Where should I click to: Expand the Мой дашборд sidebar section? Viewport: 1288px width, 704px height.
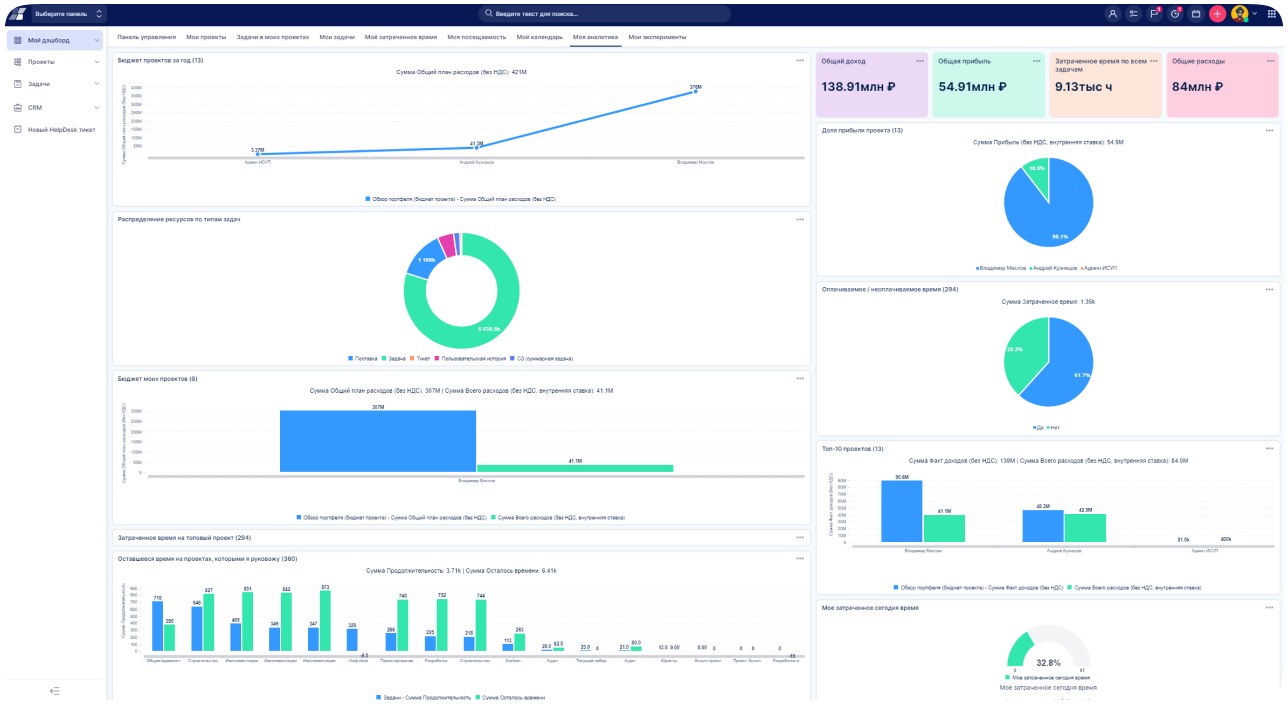pos(97,41)
